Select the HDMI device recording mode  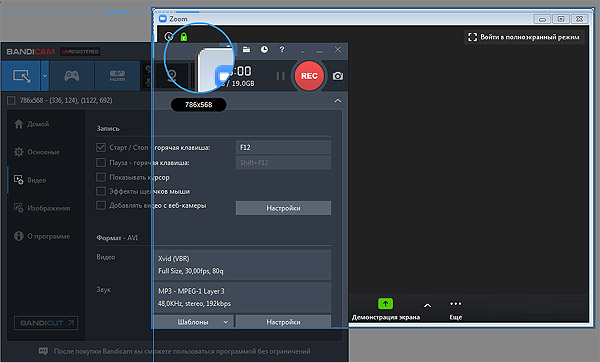pos(117,76)
